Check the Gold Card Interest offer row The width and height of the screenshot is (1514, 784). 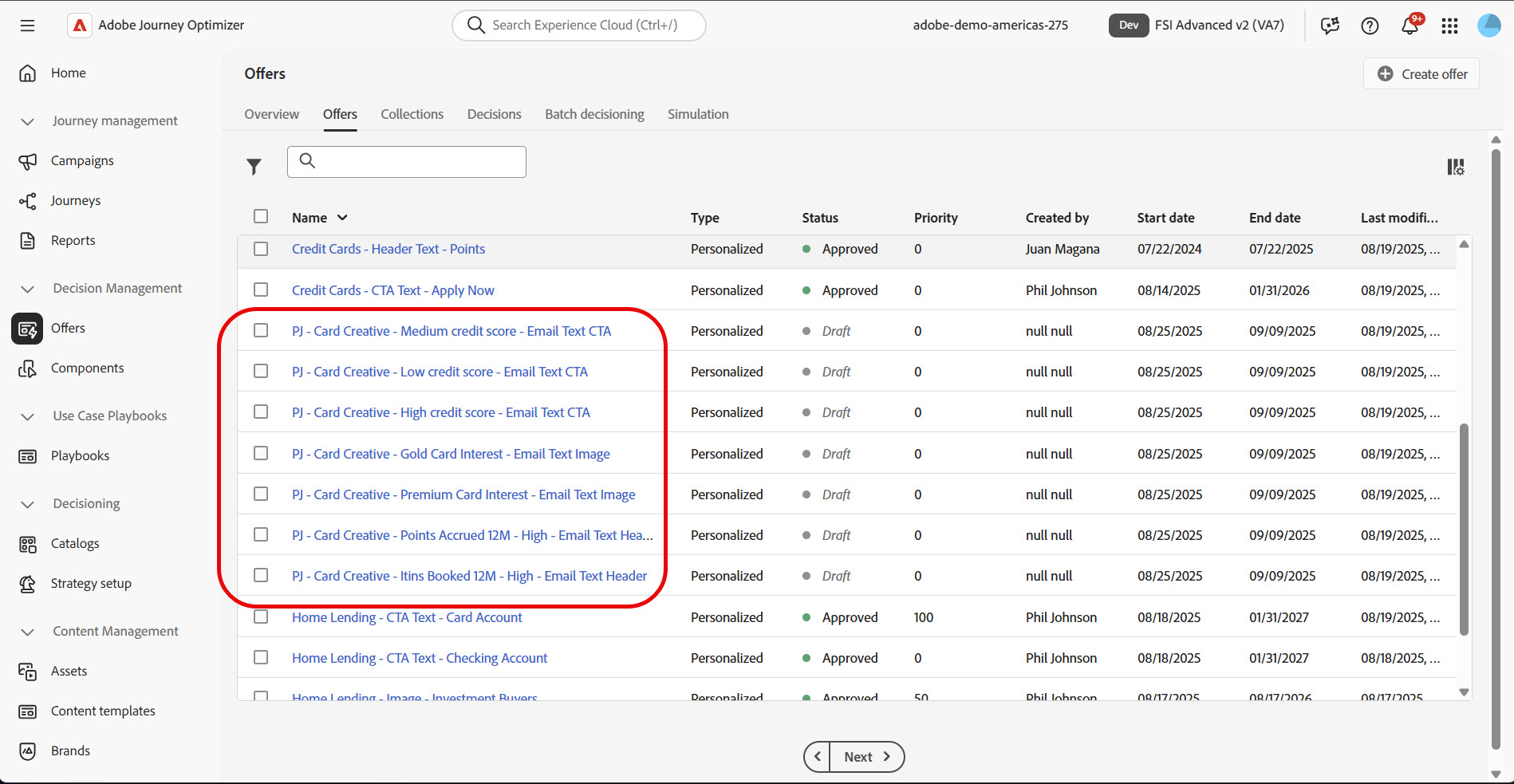[261, 453]
